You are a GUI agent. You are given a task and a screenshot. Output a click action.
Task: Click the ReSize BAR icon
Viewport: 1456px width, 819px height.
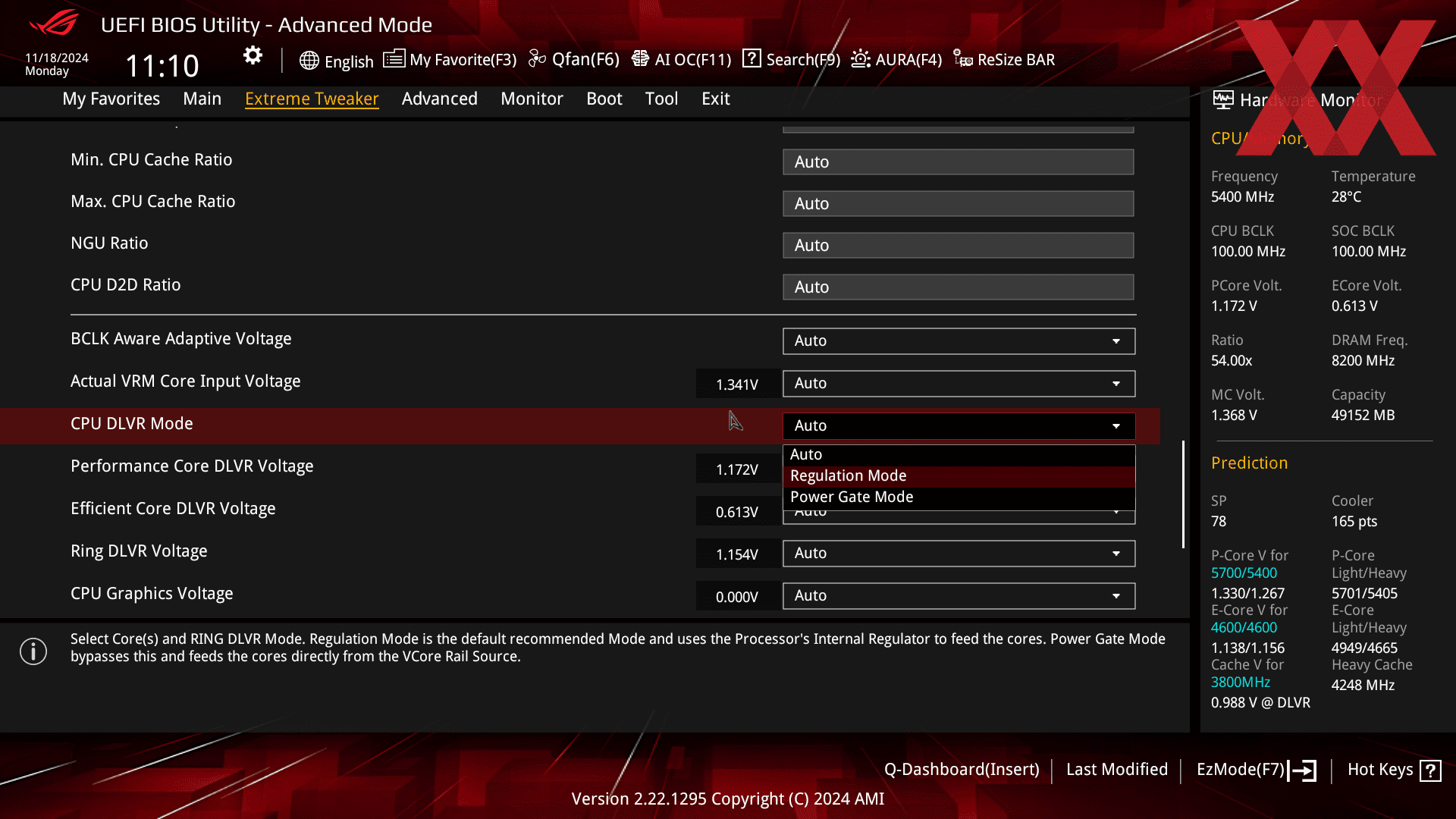[963, 59]
